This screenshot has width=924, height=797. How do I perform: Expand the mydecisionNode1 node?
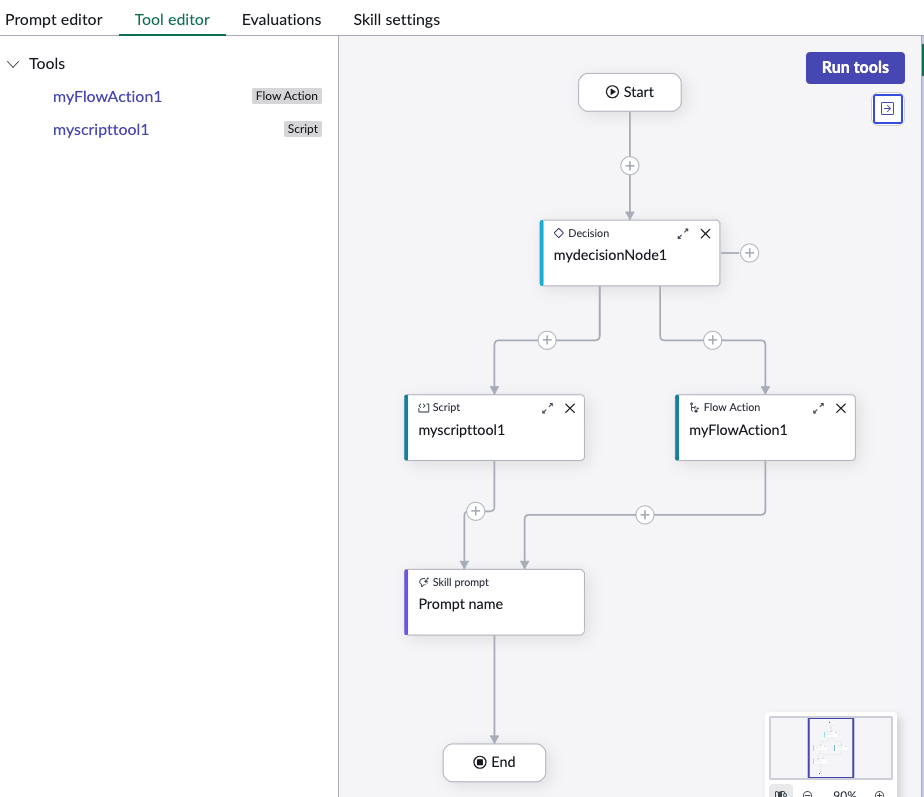coord(683,234)
